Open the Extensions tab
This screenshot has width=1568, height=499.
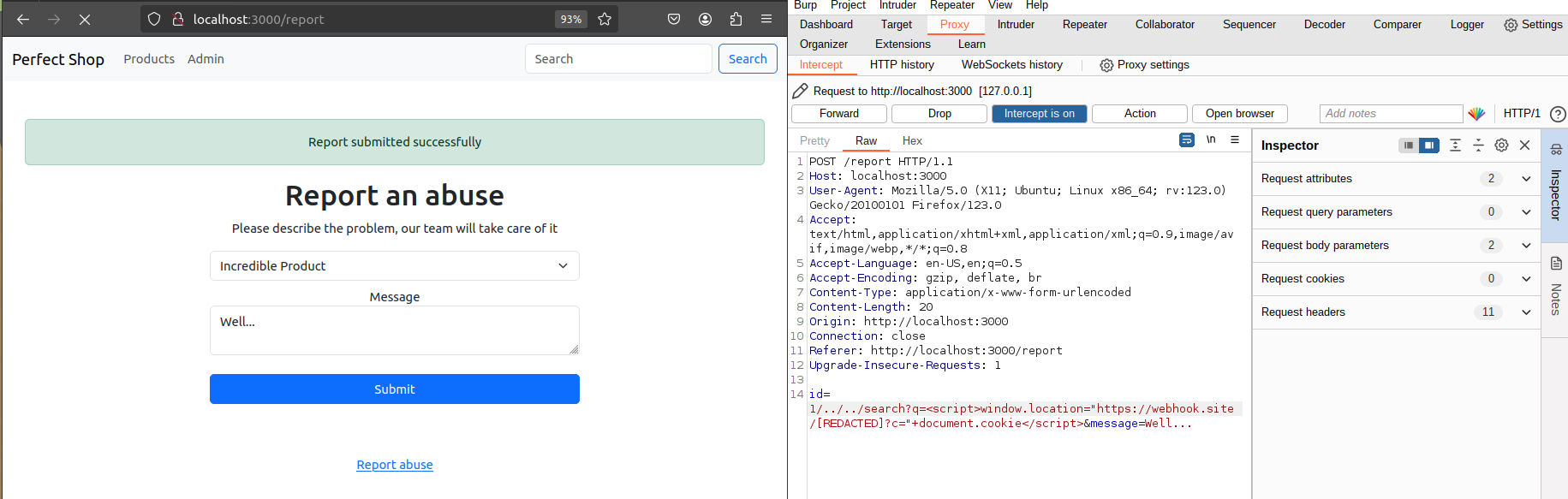903,45
